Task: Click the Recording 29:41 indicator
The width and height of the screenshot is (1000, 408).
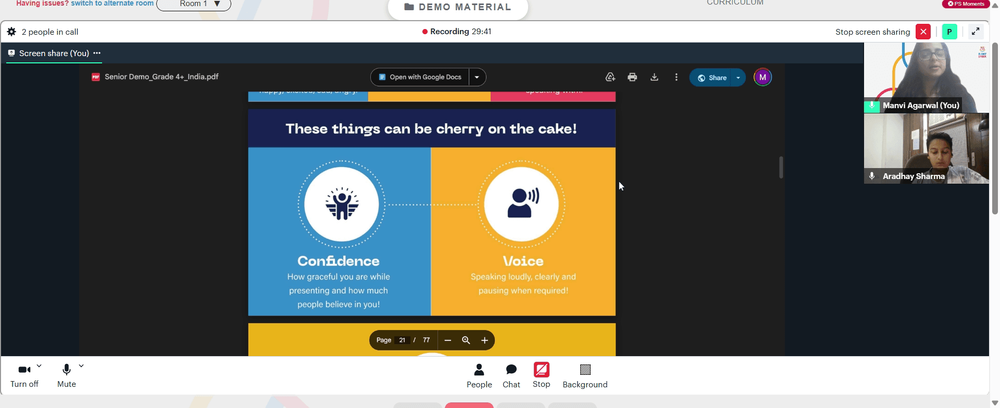Action: (x=457, y=31)
